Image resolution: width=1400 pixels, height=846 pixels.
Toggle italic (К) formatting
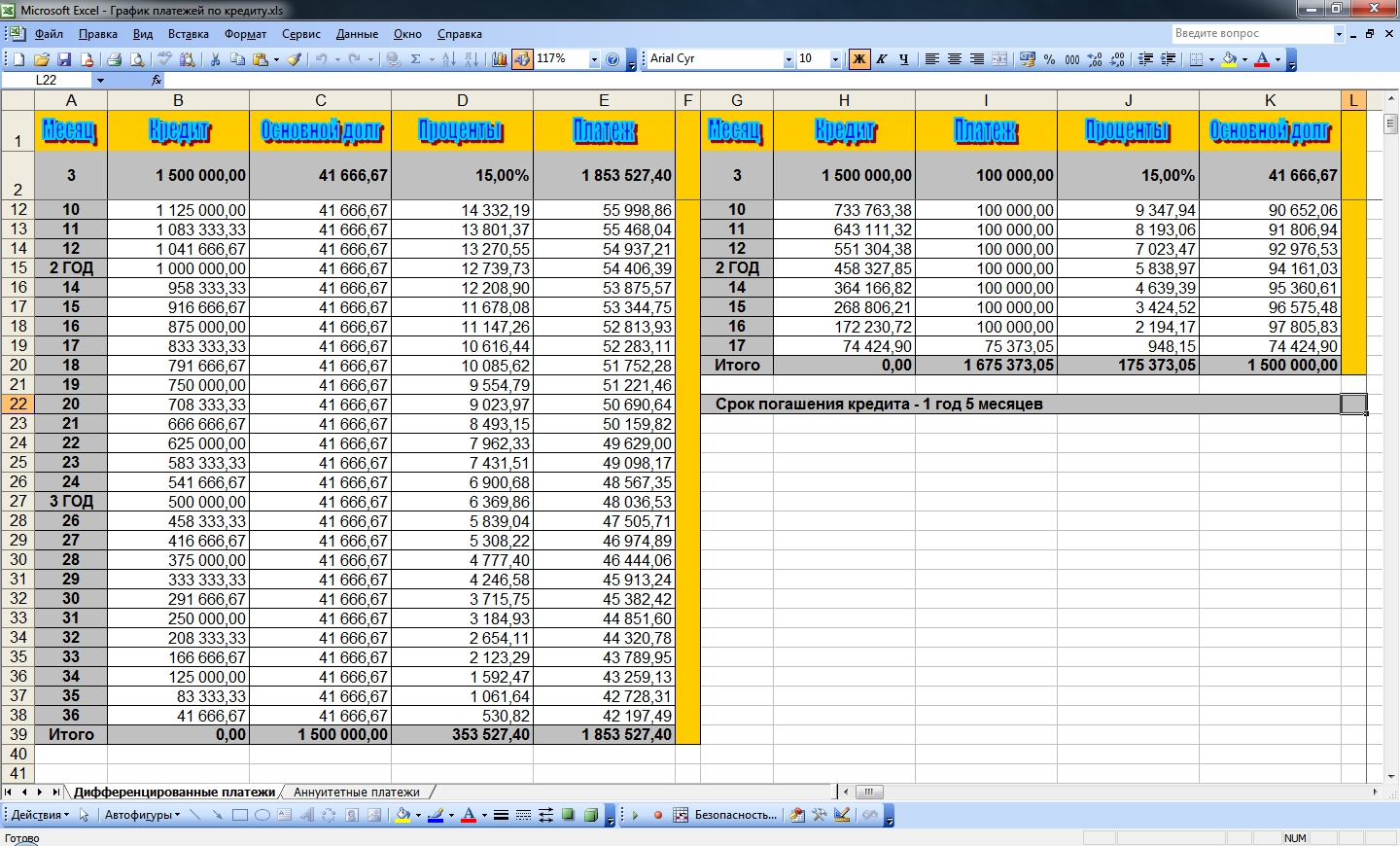click(x=882, y=59)
